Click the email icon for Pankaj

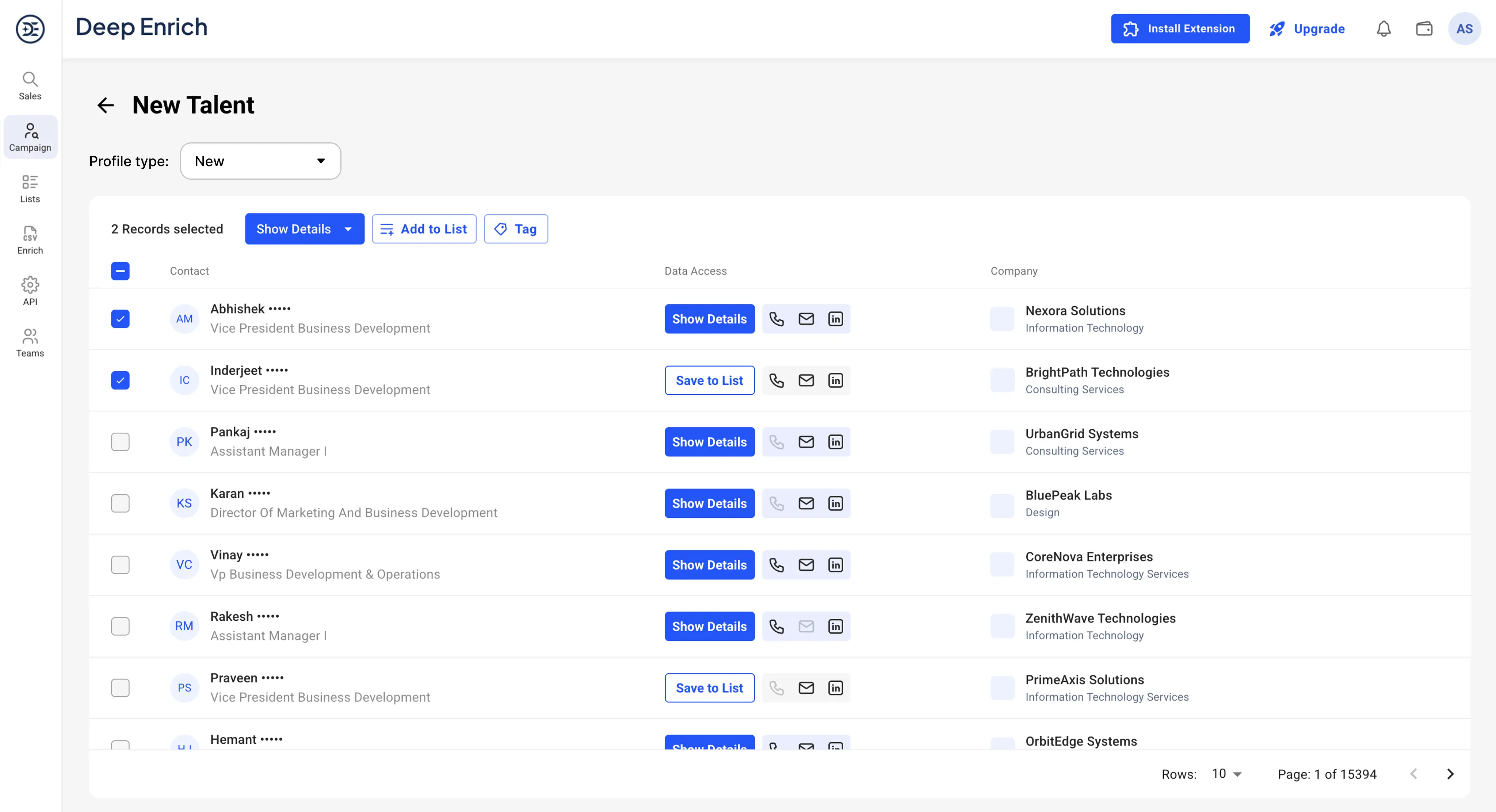[x=806, y=442]
